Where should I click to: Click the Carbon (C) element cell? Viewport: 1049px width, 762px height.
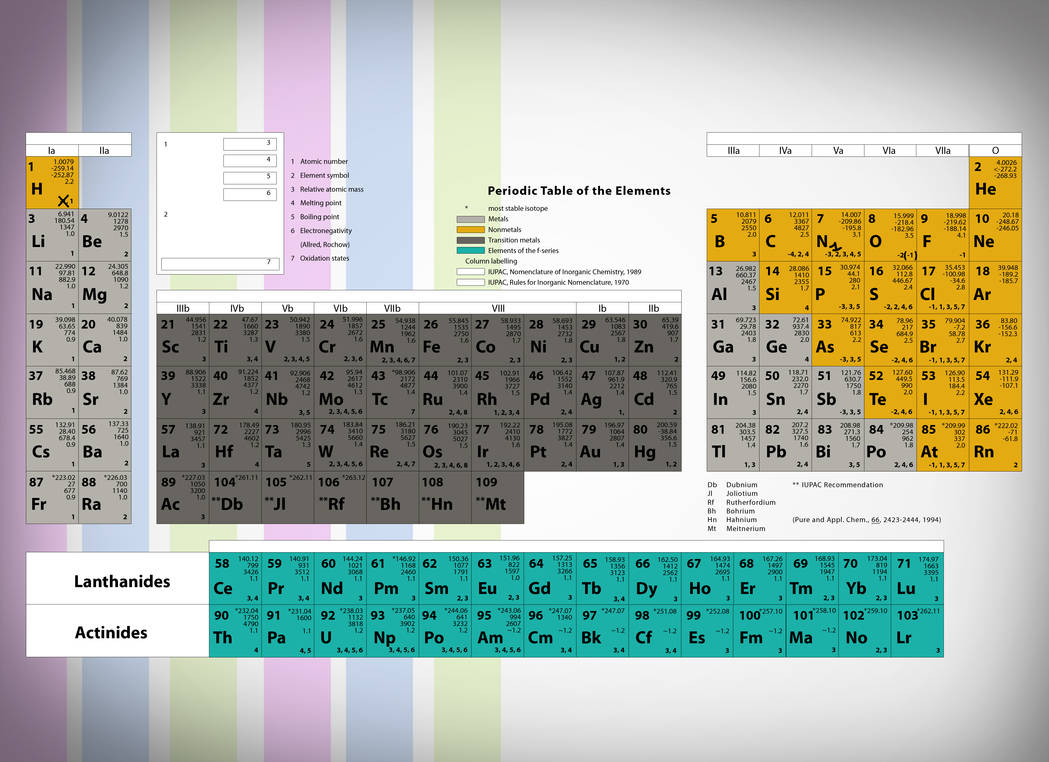click(x=785, y=235)
